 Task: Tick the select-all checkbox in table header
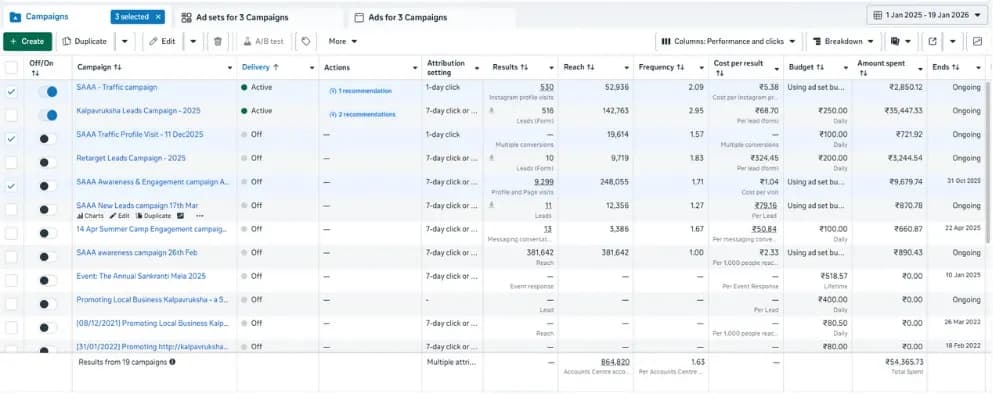(11, 67)
